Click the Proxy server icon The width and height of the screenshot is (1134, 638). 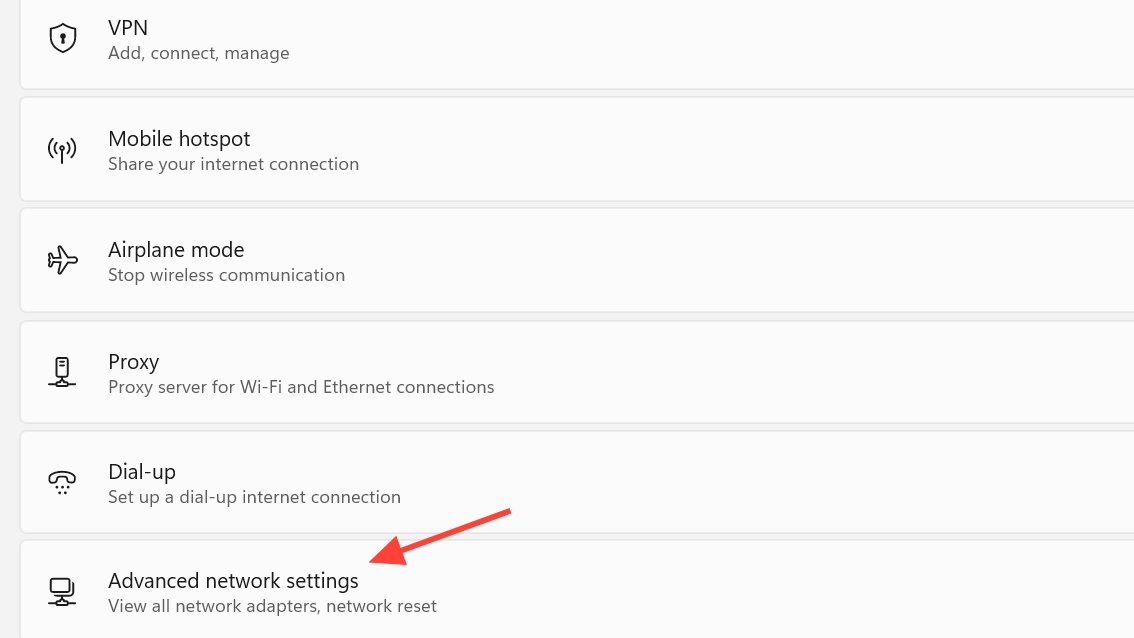(63, 372)
